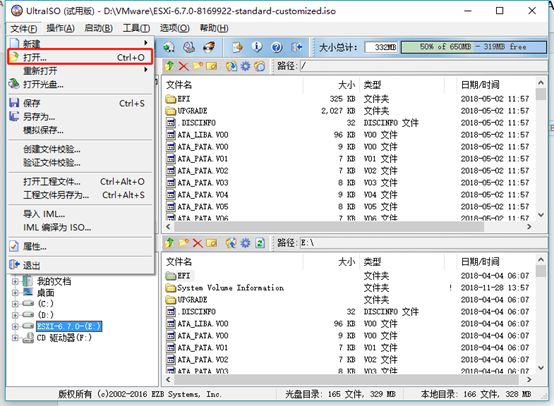Click the up-folder icon in upper pane toolbar

[x=169, y=66]
